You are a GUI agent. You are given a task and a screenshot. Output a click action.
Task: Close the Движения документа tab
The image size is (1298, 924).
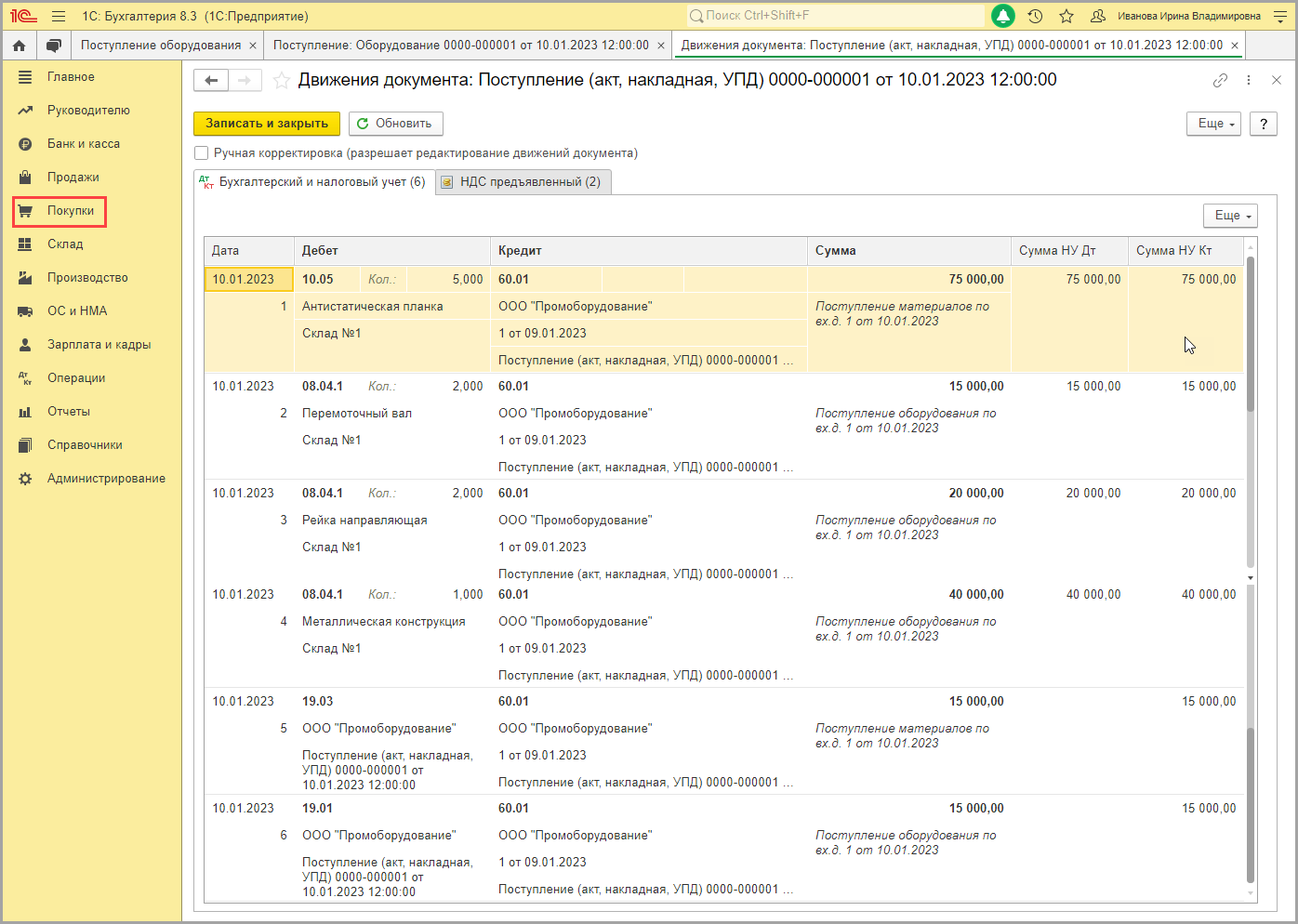(x=1235, y=46)
